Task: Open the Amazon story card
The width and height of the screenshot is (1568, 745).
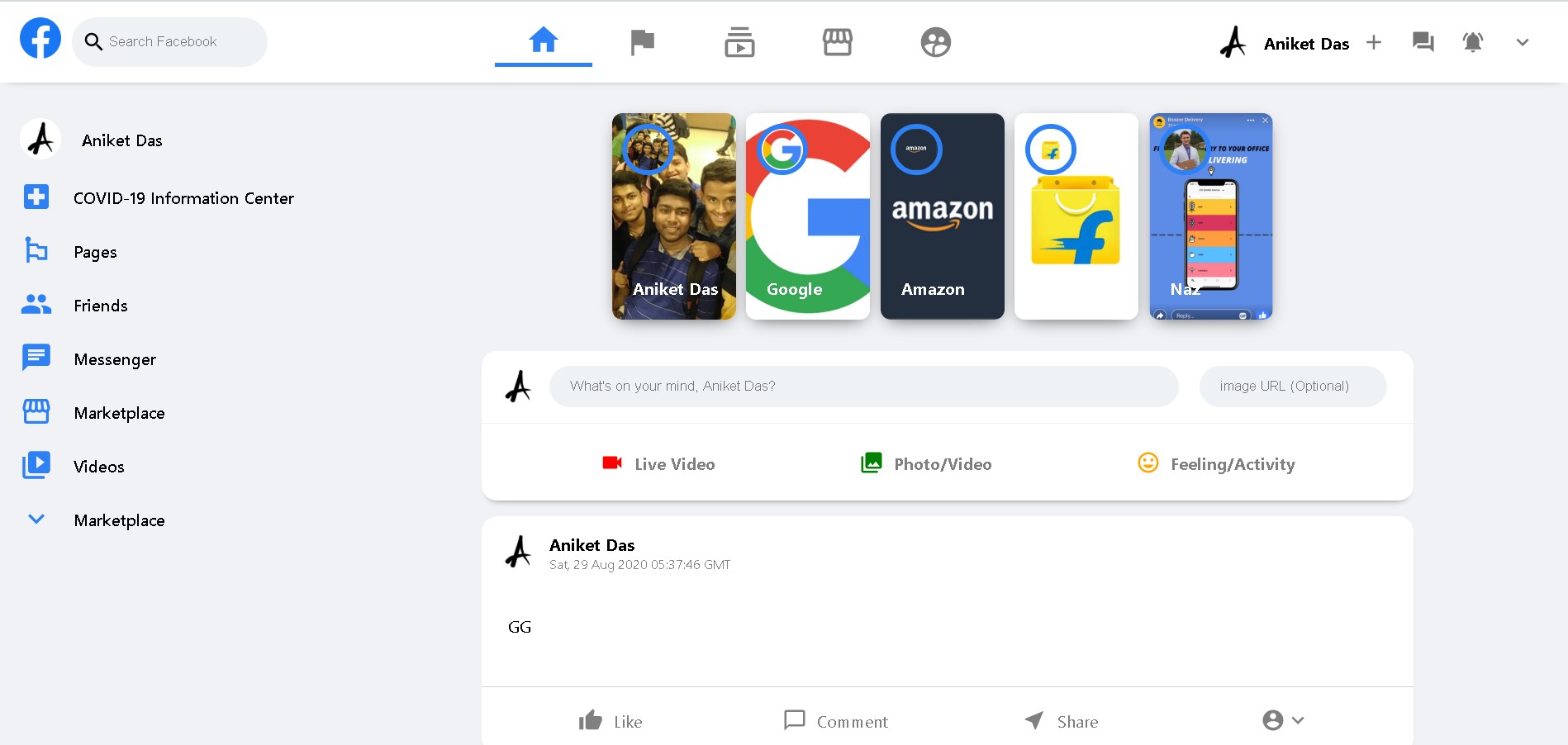Action: point(943,216)
